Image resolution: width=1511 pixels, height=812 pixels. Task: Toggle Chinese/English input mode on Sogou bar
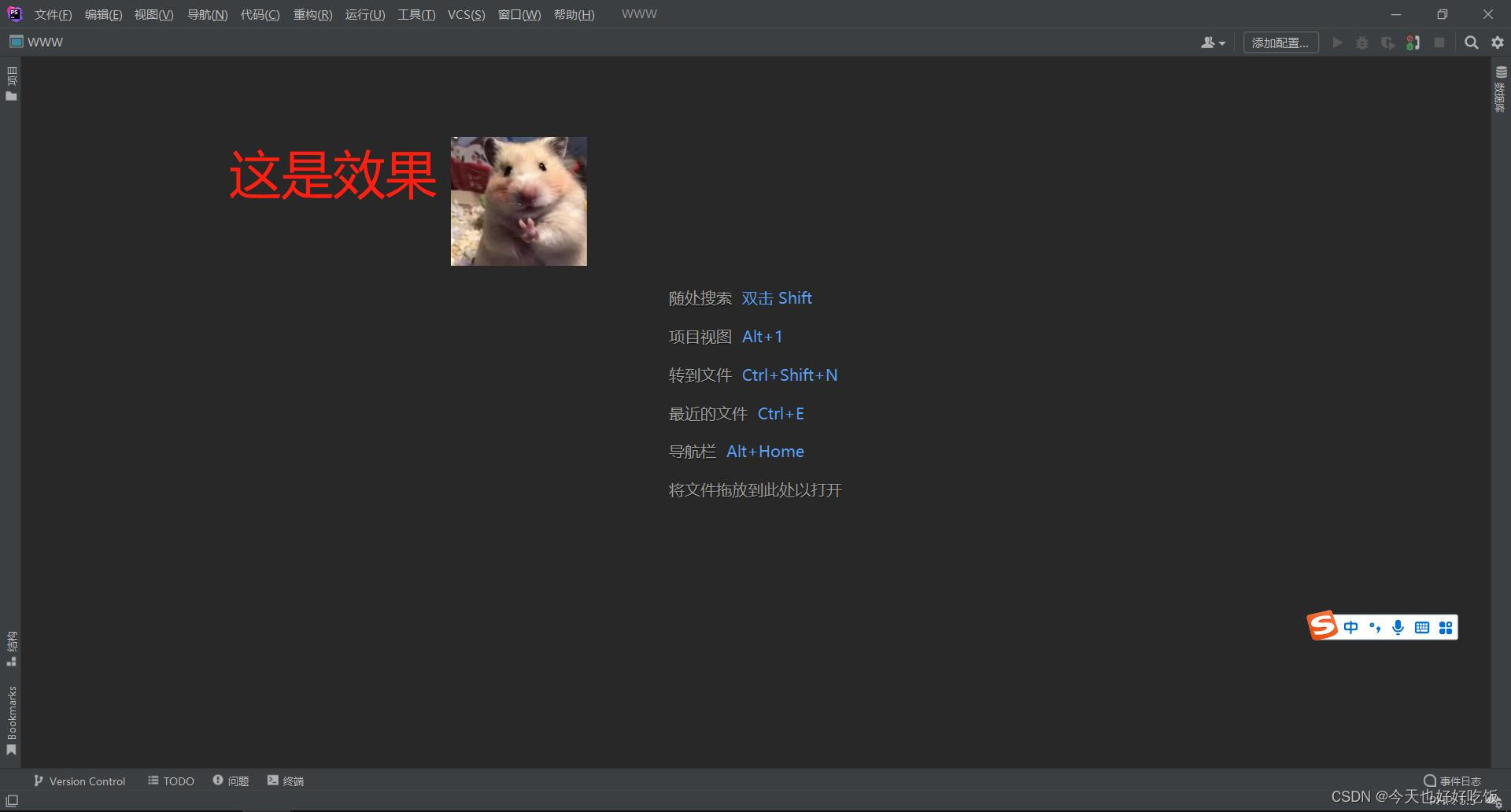(x=1350, y=626)
